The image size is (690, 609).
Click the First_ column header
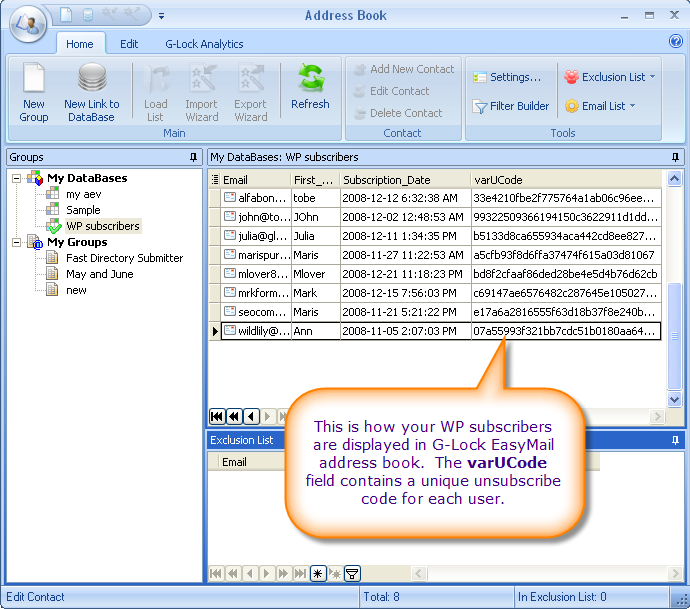pyautogui.click(x=316, y=180)
